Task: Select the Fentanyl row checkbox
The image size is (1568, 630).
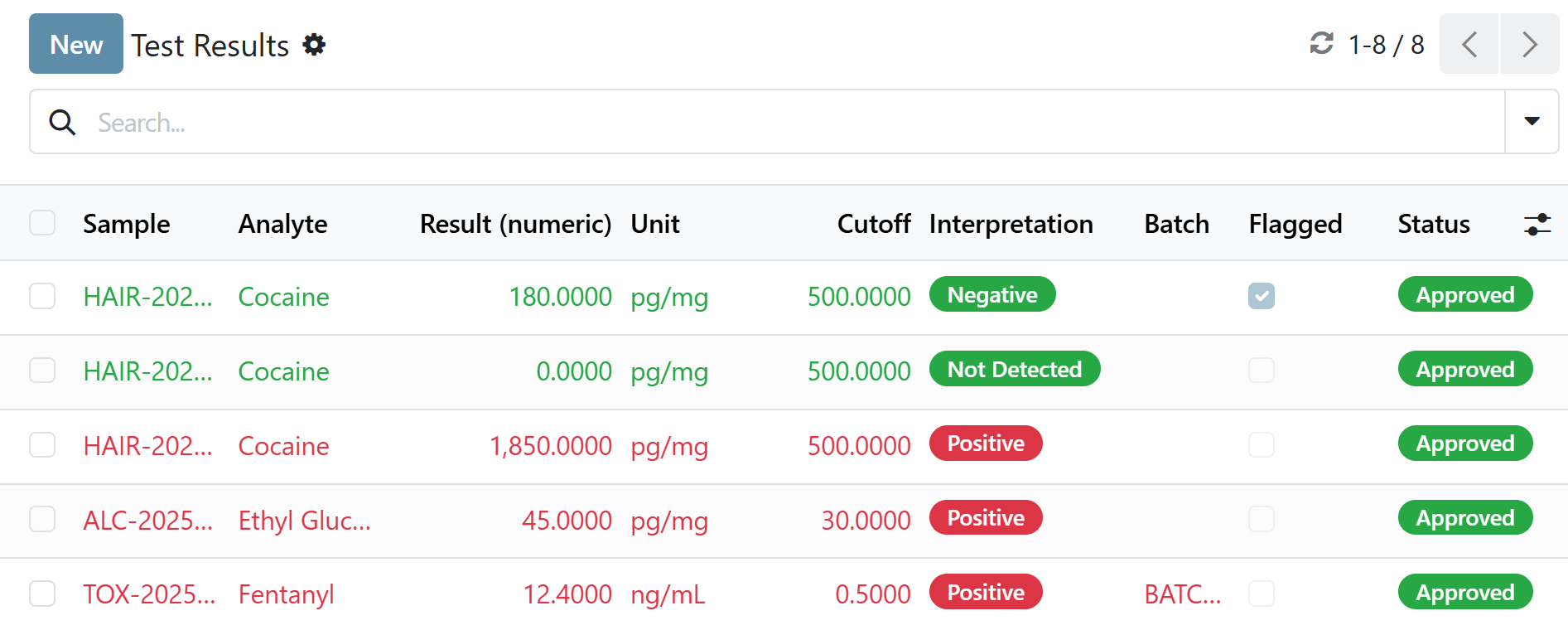Action: tap(42, 594)
